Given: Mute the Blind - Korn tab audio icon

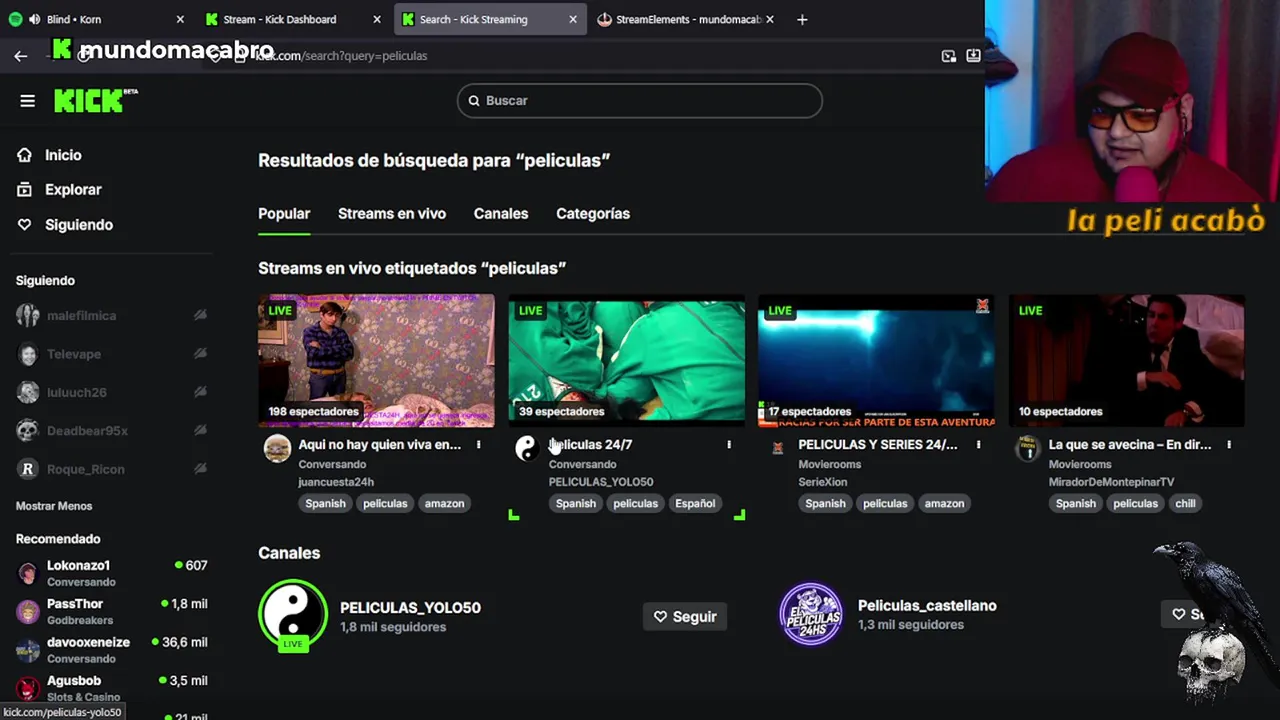Looking at the screenshot, I should coord(35,19).
